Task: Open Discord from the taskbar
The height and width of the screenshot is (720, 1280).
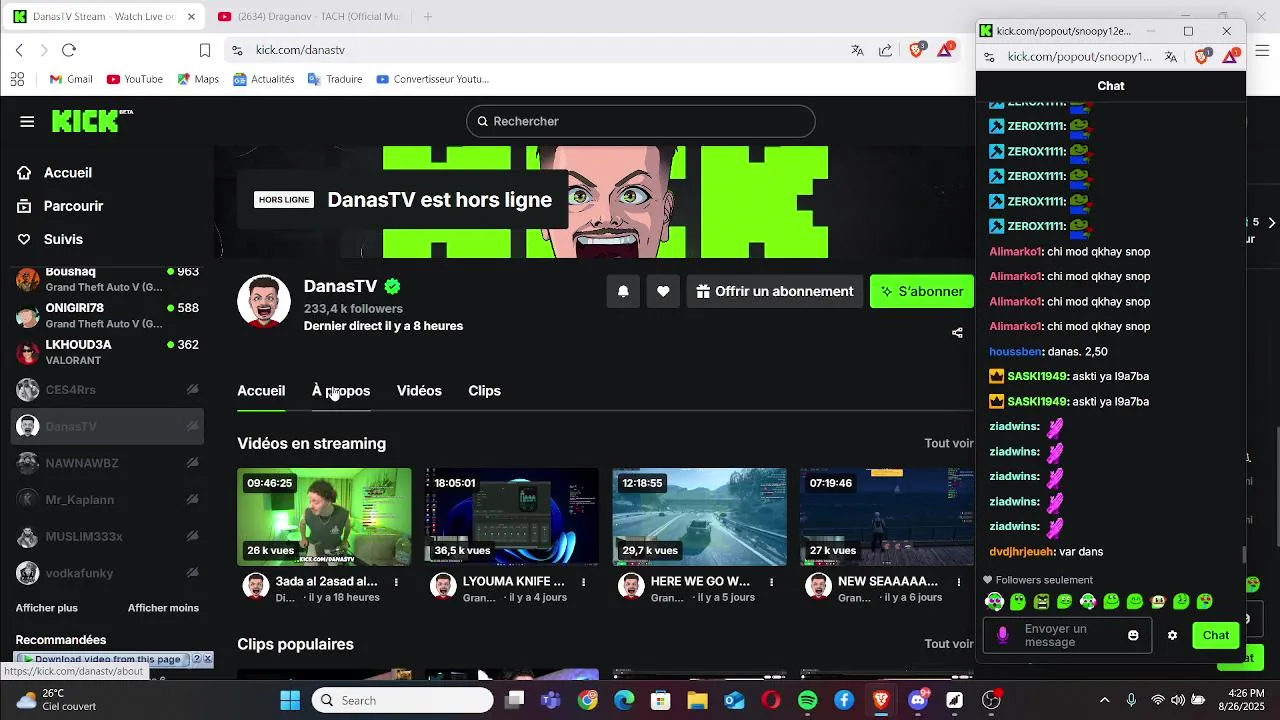Action: coord(918,700)
